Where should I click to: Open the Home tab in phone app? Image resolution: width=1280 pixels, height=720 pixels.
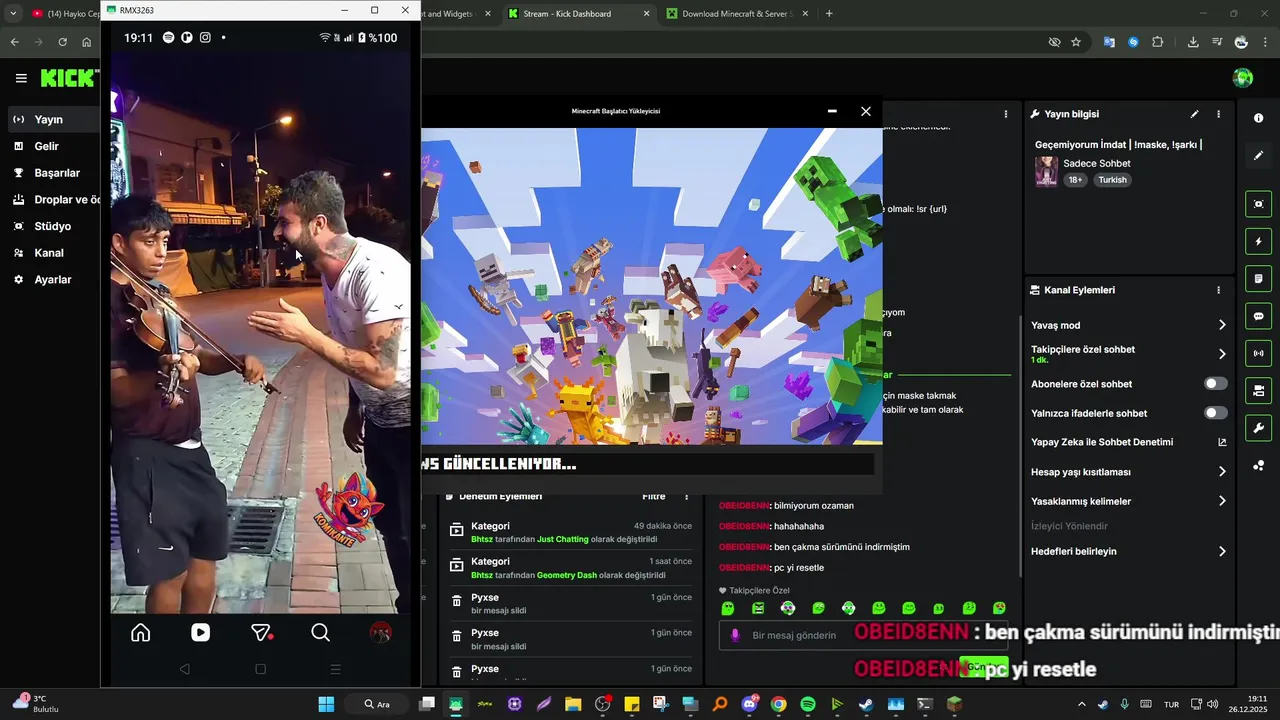pyautogui.click(x=141, y=632)
